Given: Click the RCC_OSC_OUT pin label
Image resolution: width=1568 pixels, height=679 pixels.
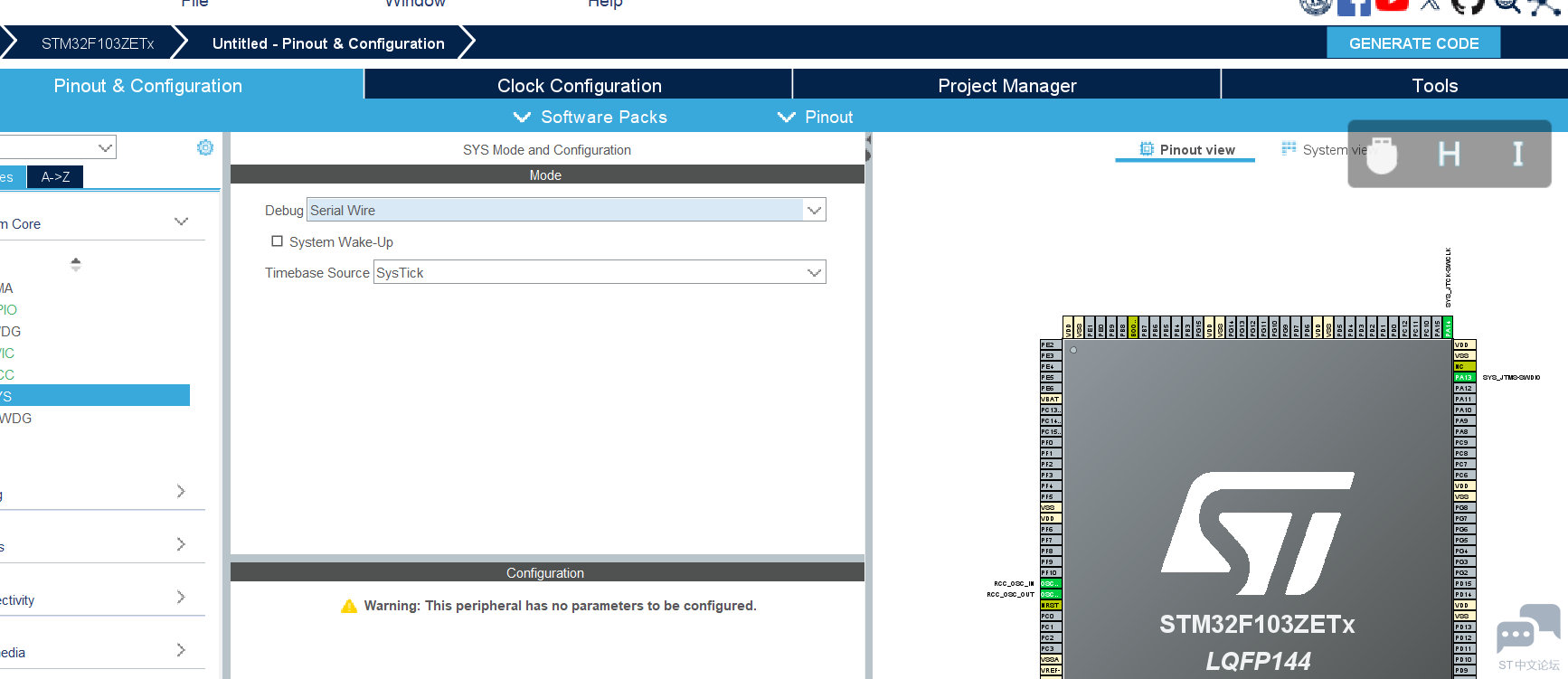Looking at the screenshot, I should [x=1010, y=594].
